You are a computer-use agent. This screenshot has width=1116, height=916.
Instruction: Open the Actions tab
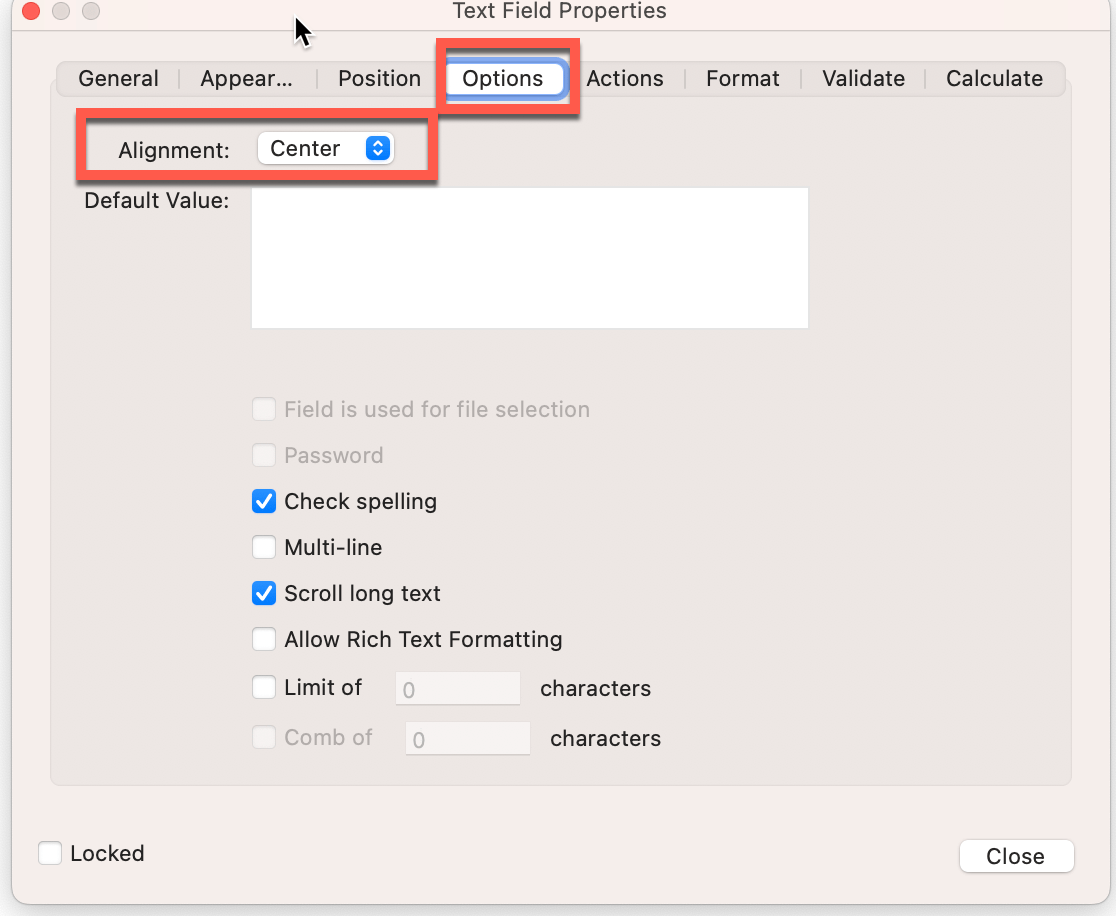(x=626, y=78)
